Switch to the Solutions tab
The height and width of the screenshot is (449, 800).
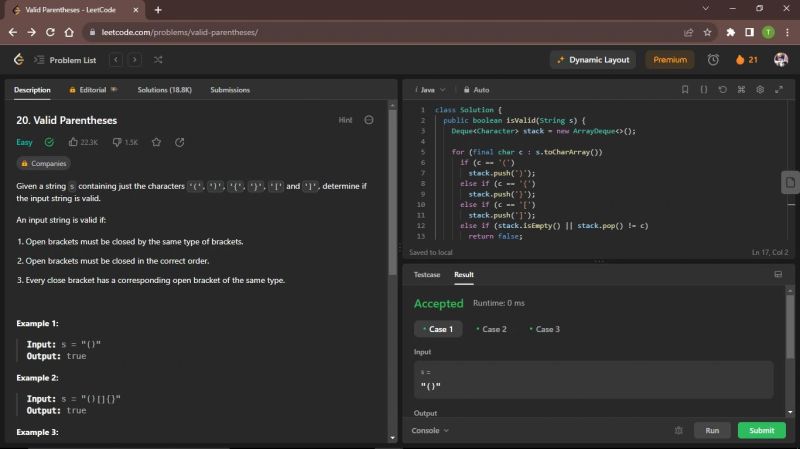164,90
